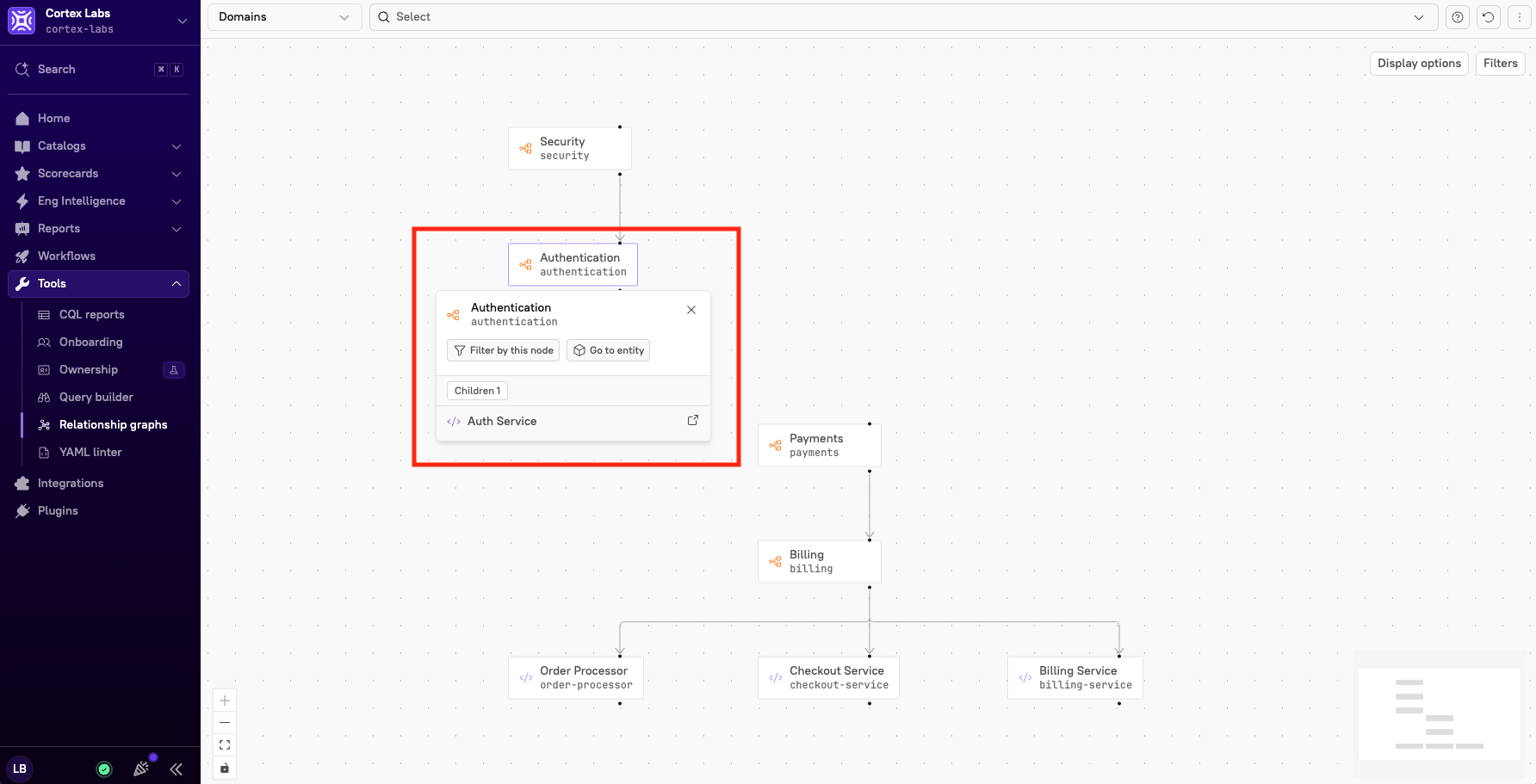Click Filter by this node button
The width and height of the screenshot is (1536, 784).
[504, 350]
